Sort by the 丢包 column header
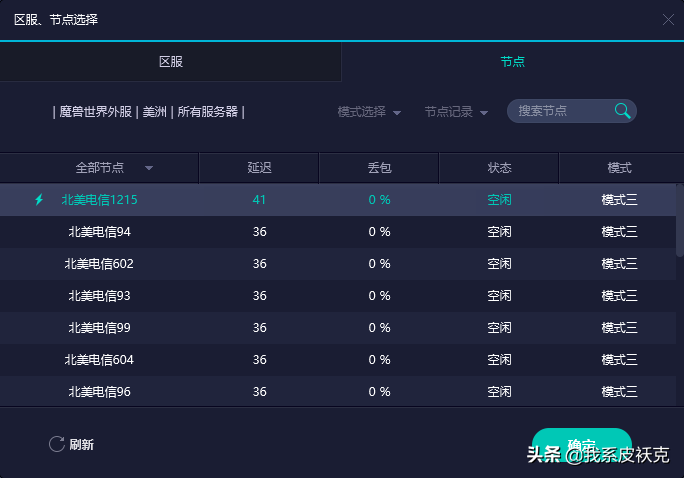This screenshot has height=478, width=684. click(x=379, y=168)
